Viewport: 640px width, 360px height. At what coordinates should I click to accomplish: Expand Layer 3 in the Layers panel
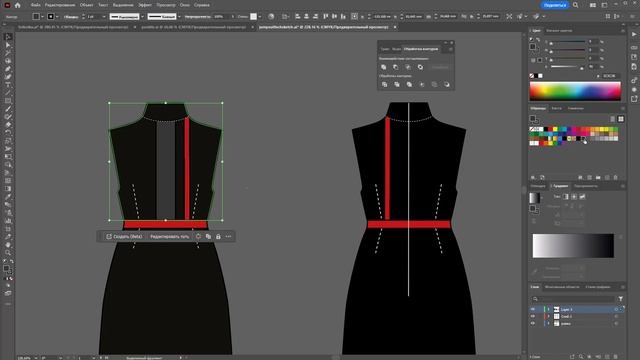(x=549, y=309)
